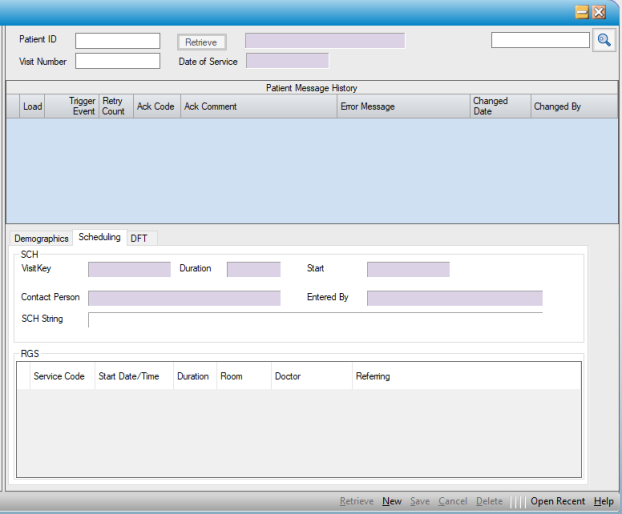622x514 pixels.
Task: Click the magnifying glass search icon
Action: pos(604,40)
